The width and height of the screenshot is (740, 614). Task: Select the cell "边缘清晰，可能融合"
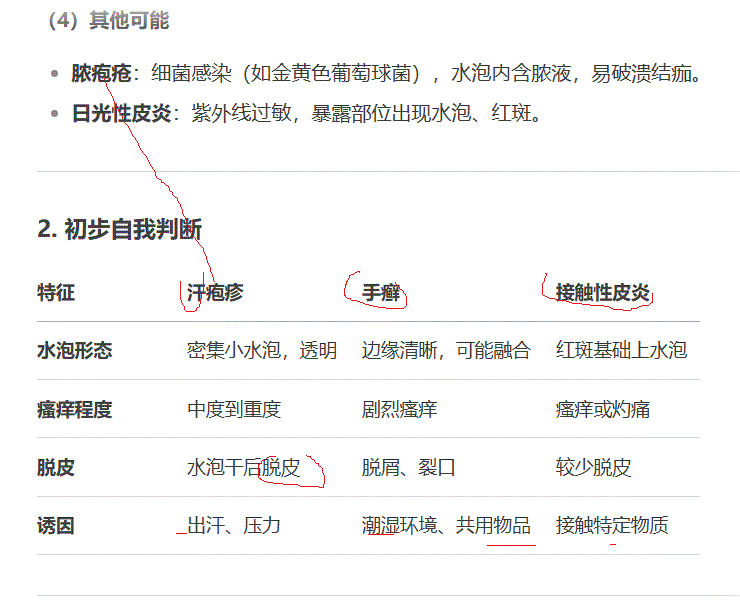pyautogui.click(x=446, y=351)
